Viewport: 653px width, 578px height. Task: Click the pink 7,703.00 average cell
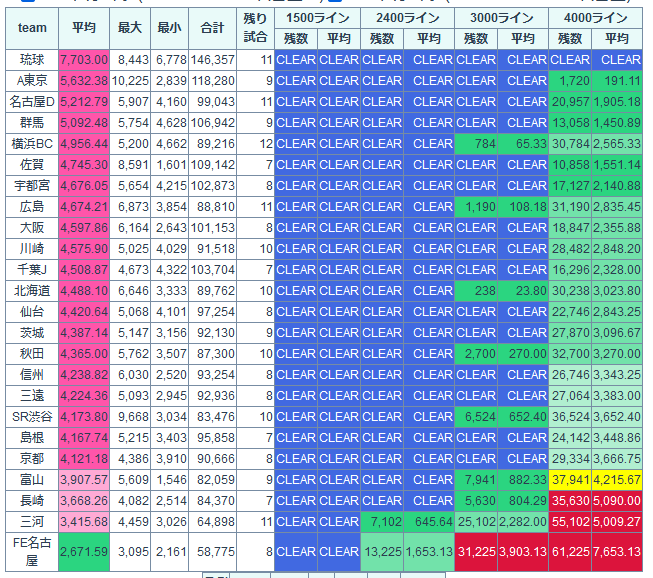coord(84,60)
